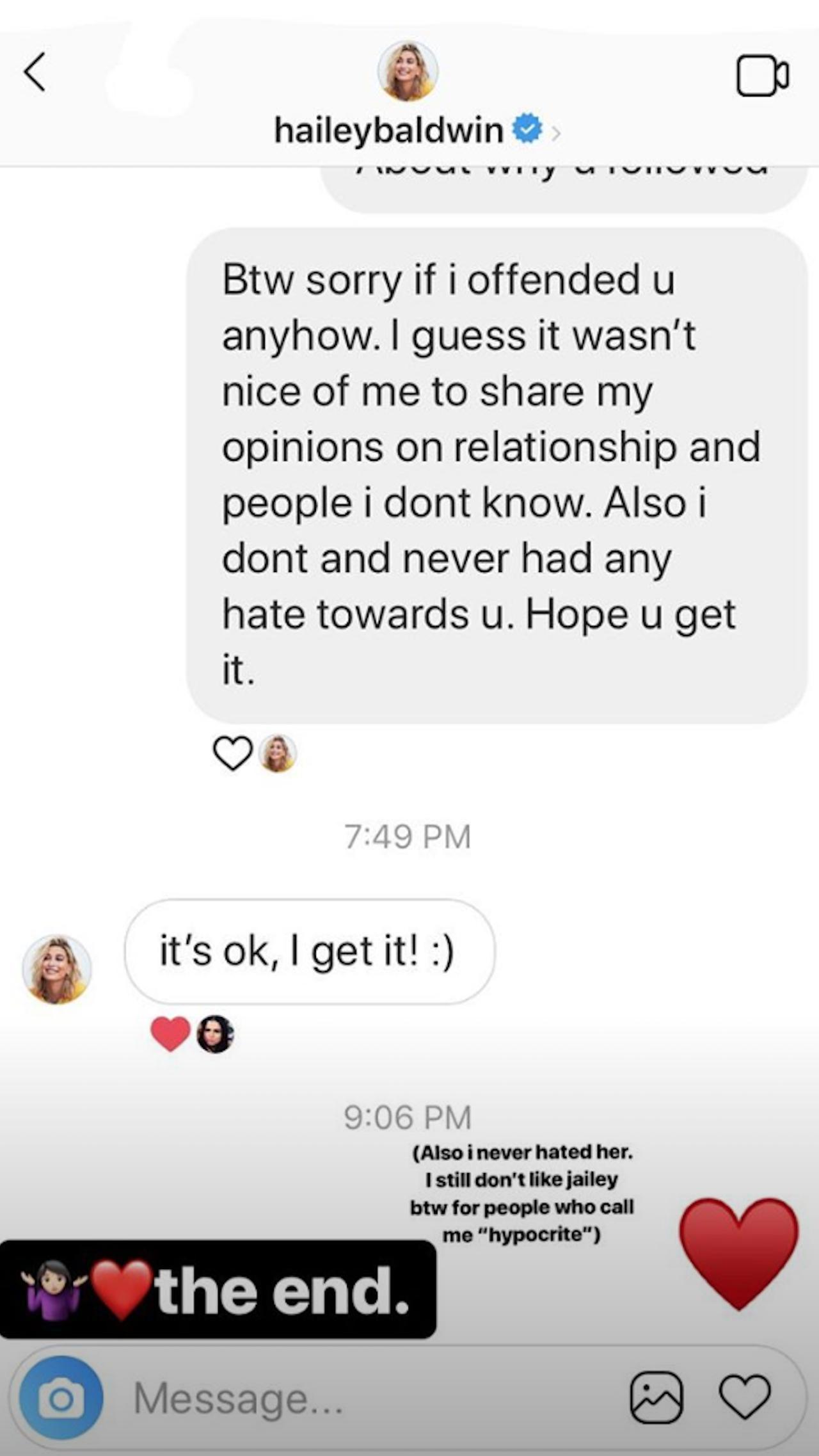Viewport: 819px width, 1456px height.
Task: Tap the small avatar next to outline heart
Action: 278,753
